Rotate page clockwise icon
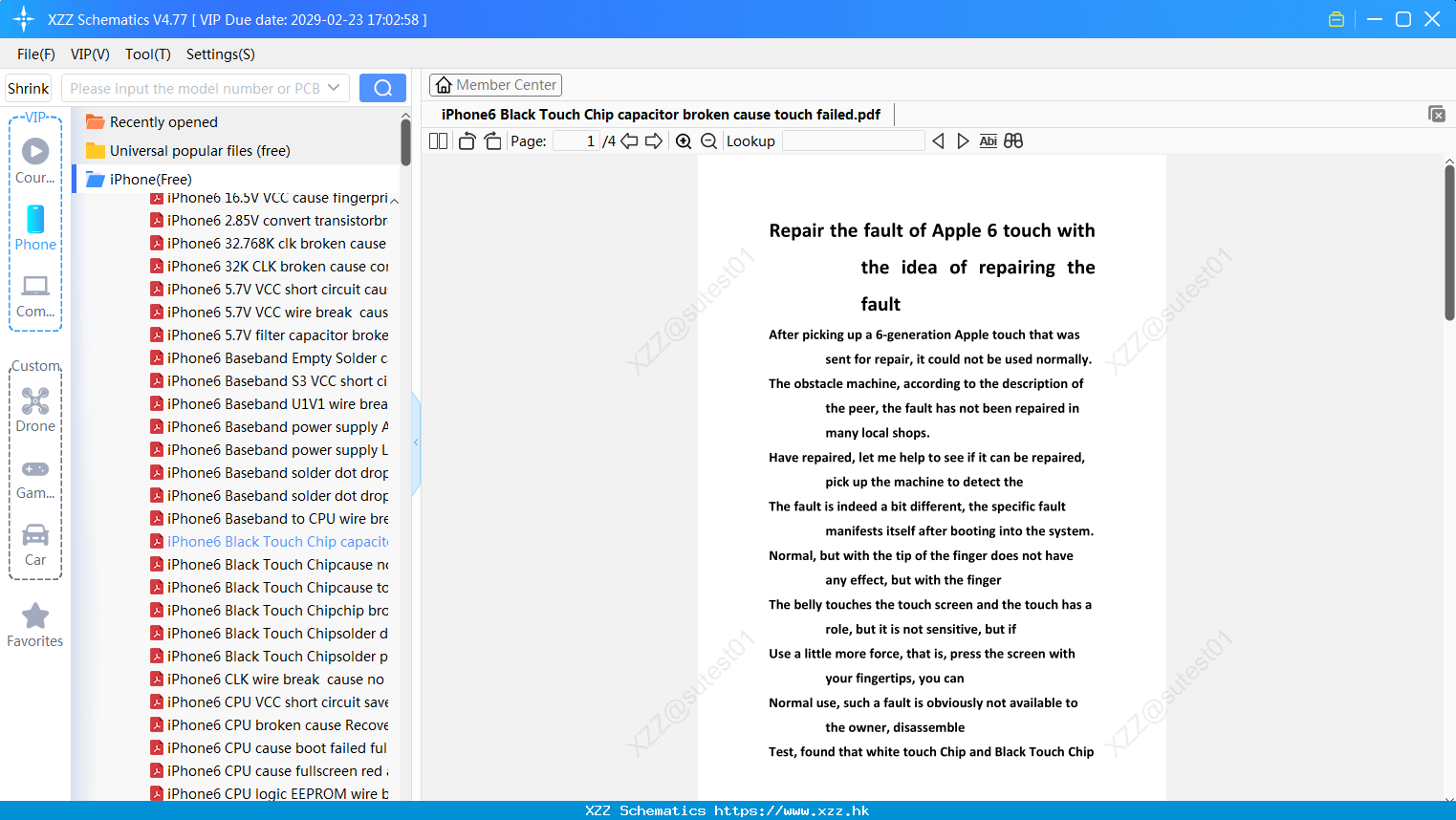 492,141
